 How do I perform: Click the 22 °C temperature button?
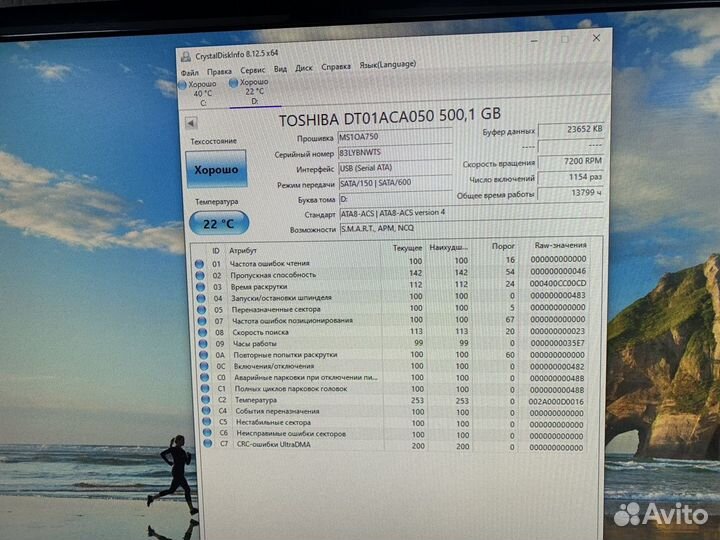pyautogui.click(x=219, y=224)
